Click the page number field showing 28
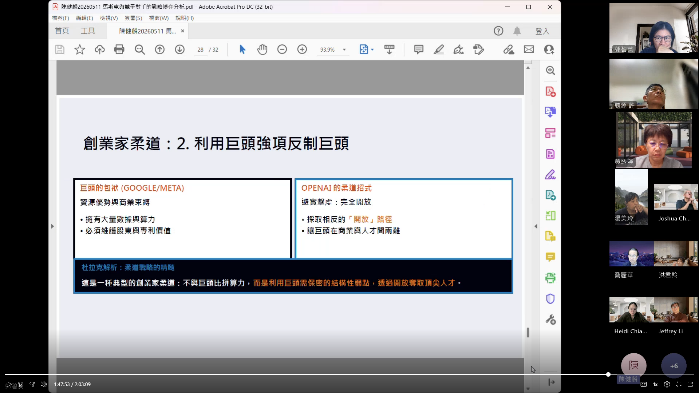This screenshot has height=393, width=699. 200,50
